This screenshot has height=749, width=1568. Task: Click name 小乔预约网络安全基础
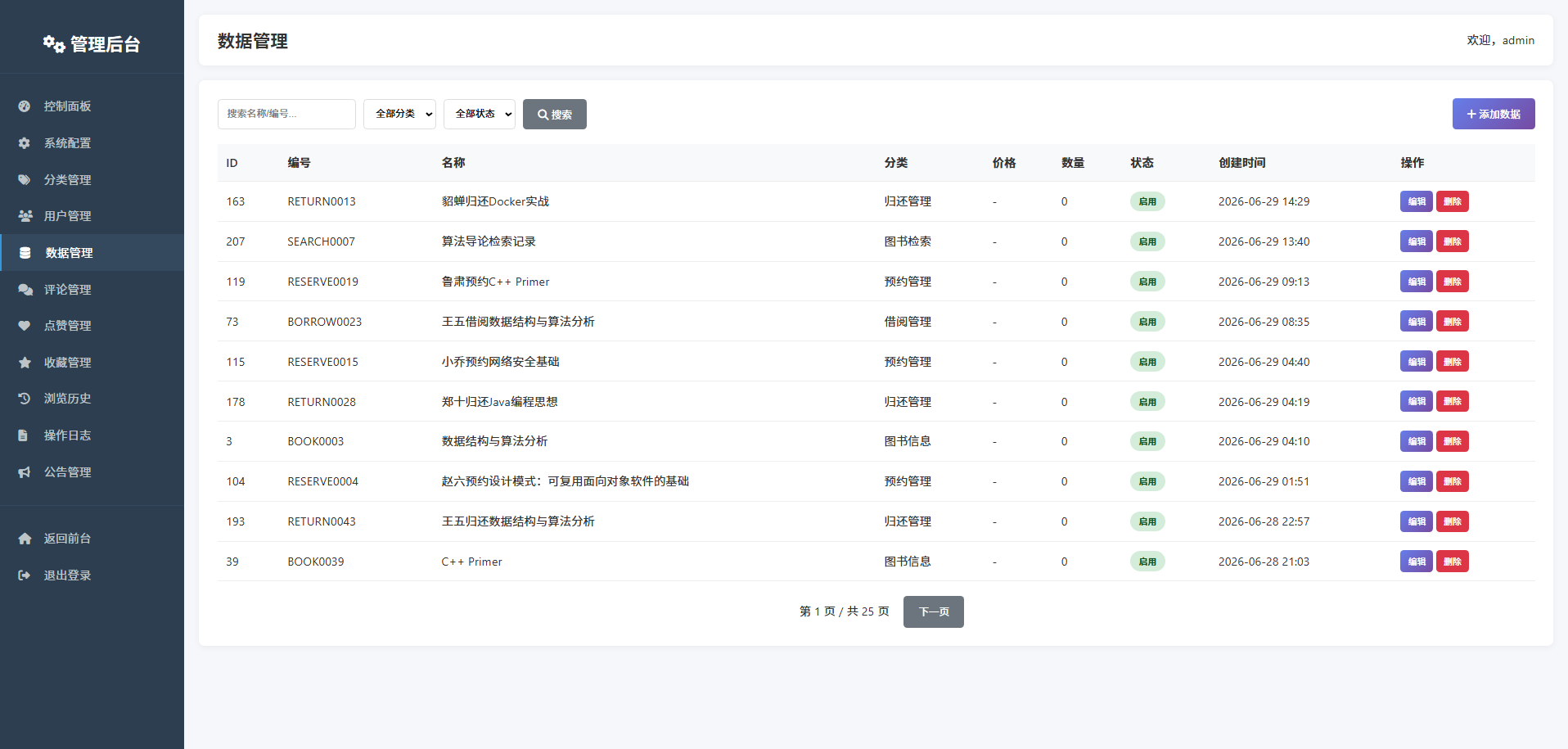[x=500, y=362]
